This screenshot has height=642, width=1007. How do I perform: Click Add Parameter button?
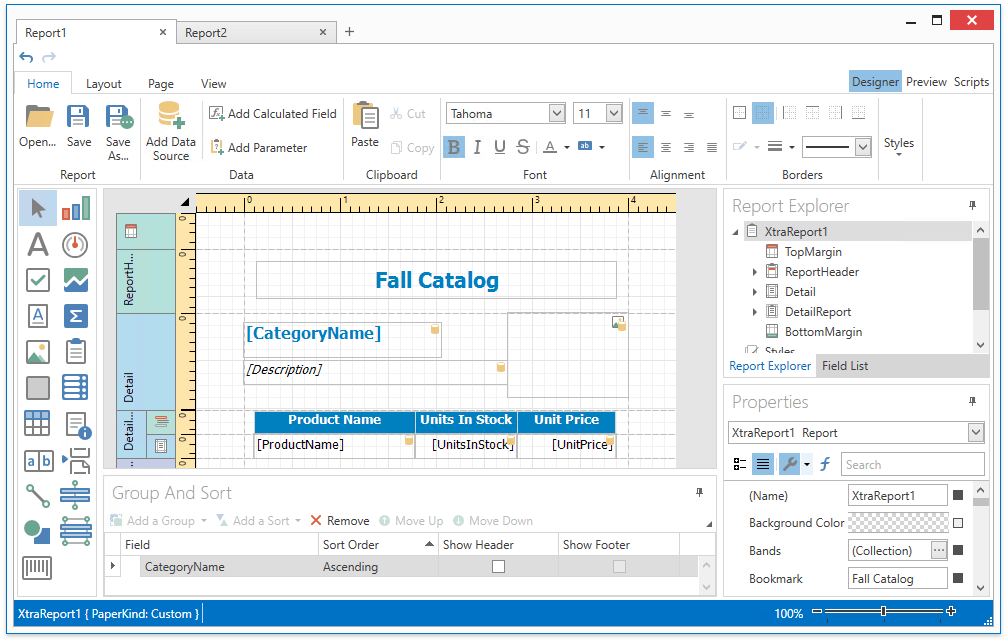(259, 148)
